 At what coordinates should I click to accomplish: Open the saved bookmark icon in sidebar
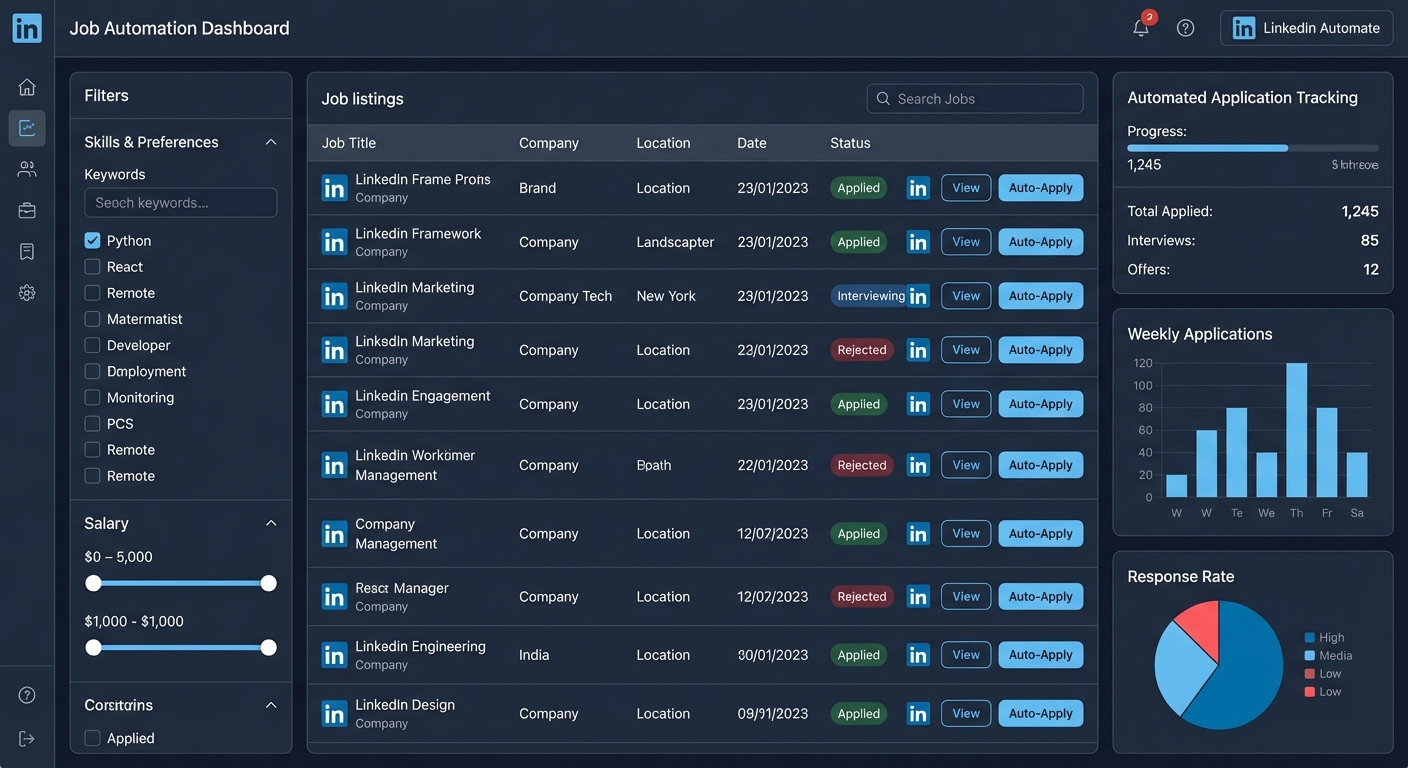click(27, 251)
